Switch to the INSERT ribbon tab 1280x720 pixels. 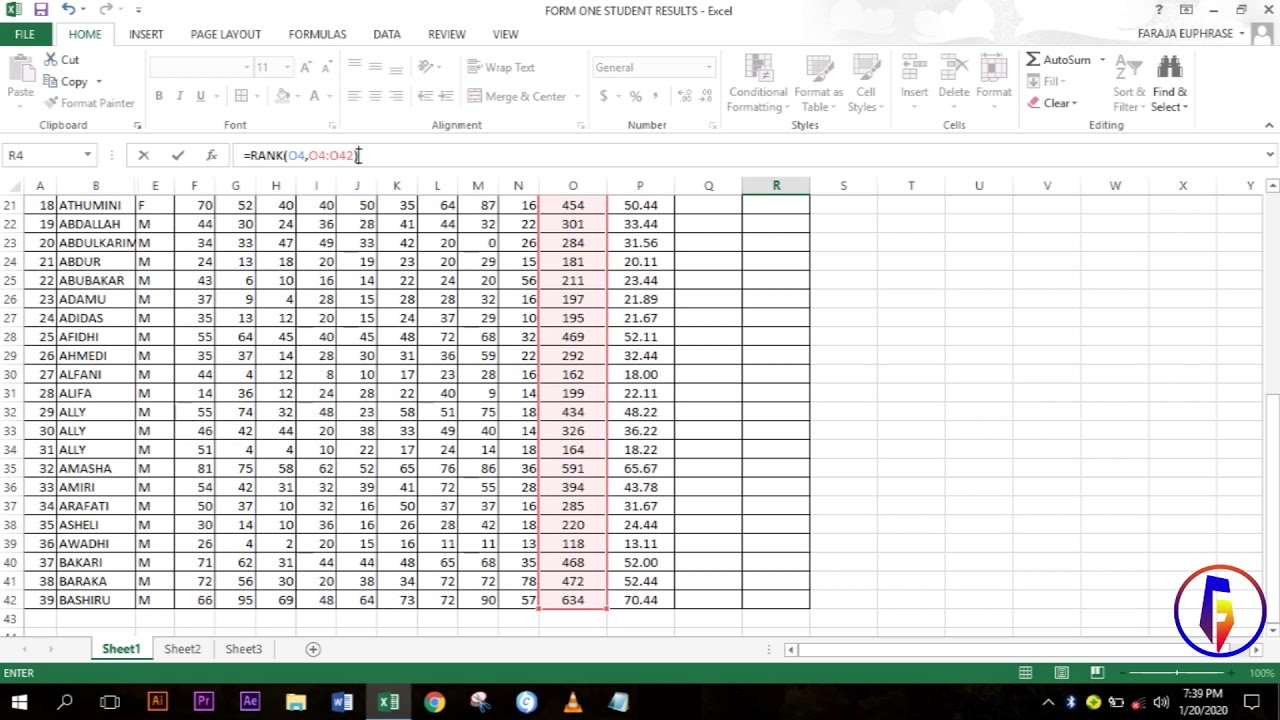point(146,34)
